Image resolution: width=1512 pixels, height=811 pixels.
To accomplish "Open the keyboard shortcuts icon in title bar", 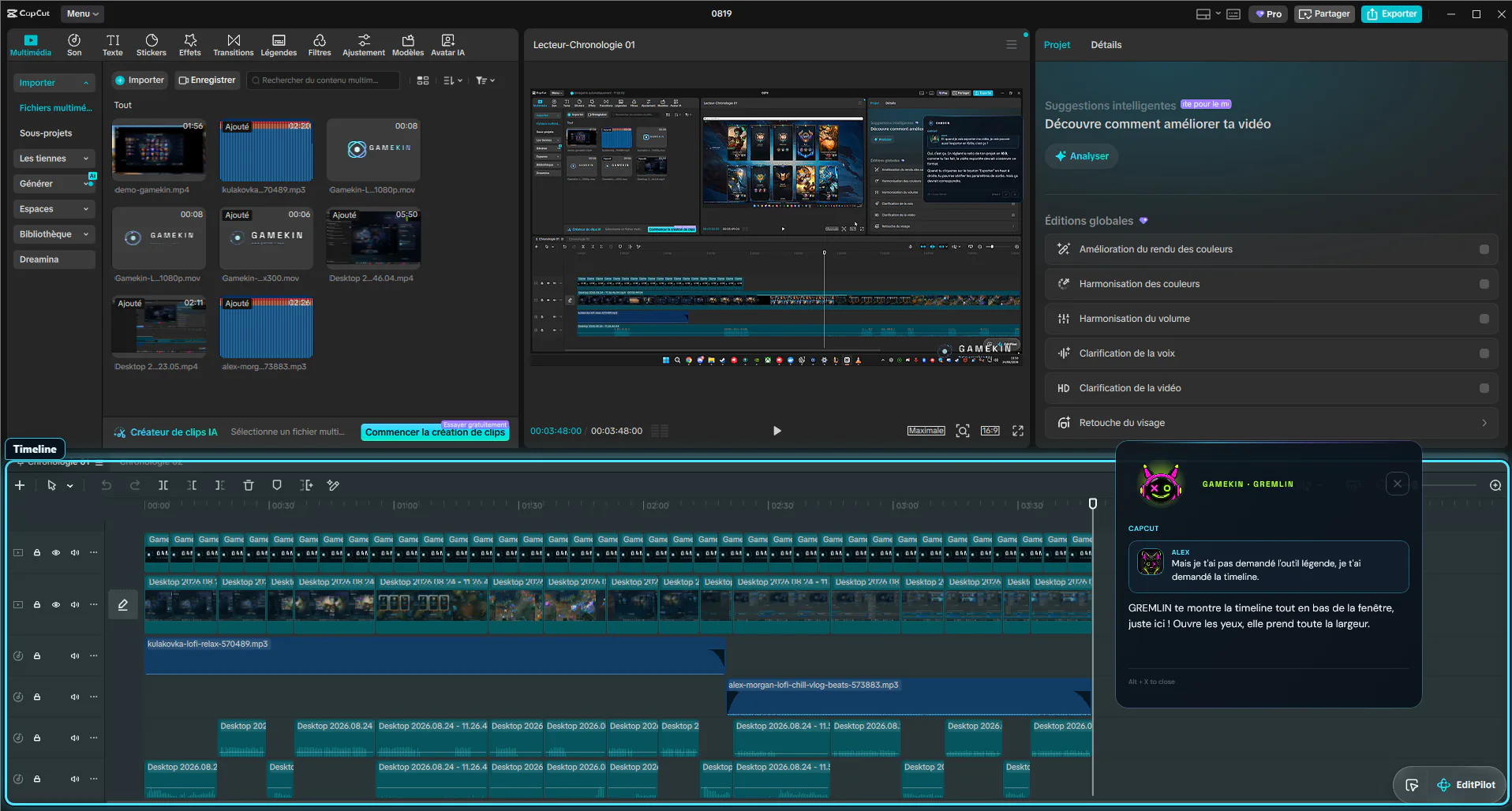I will coord(1233,14).
